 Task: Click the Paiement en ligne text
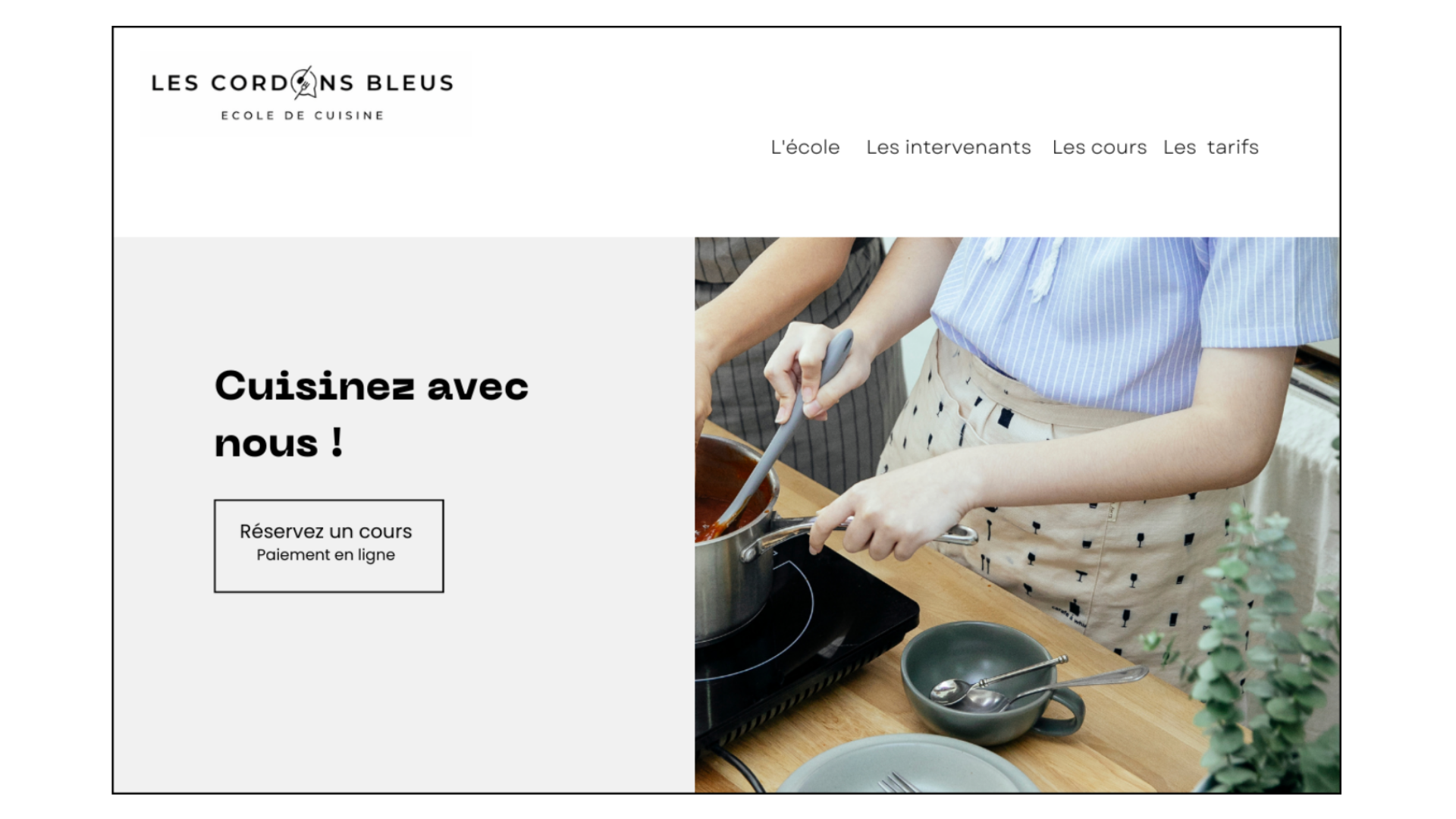tap(325, 555)
